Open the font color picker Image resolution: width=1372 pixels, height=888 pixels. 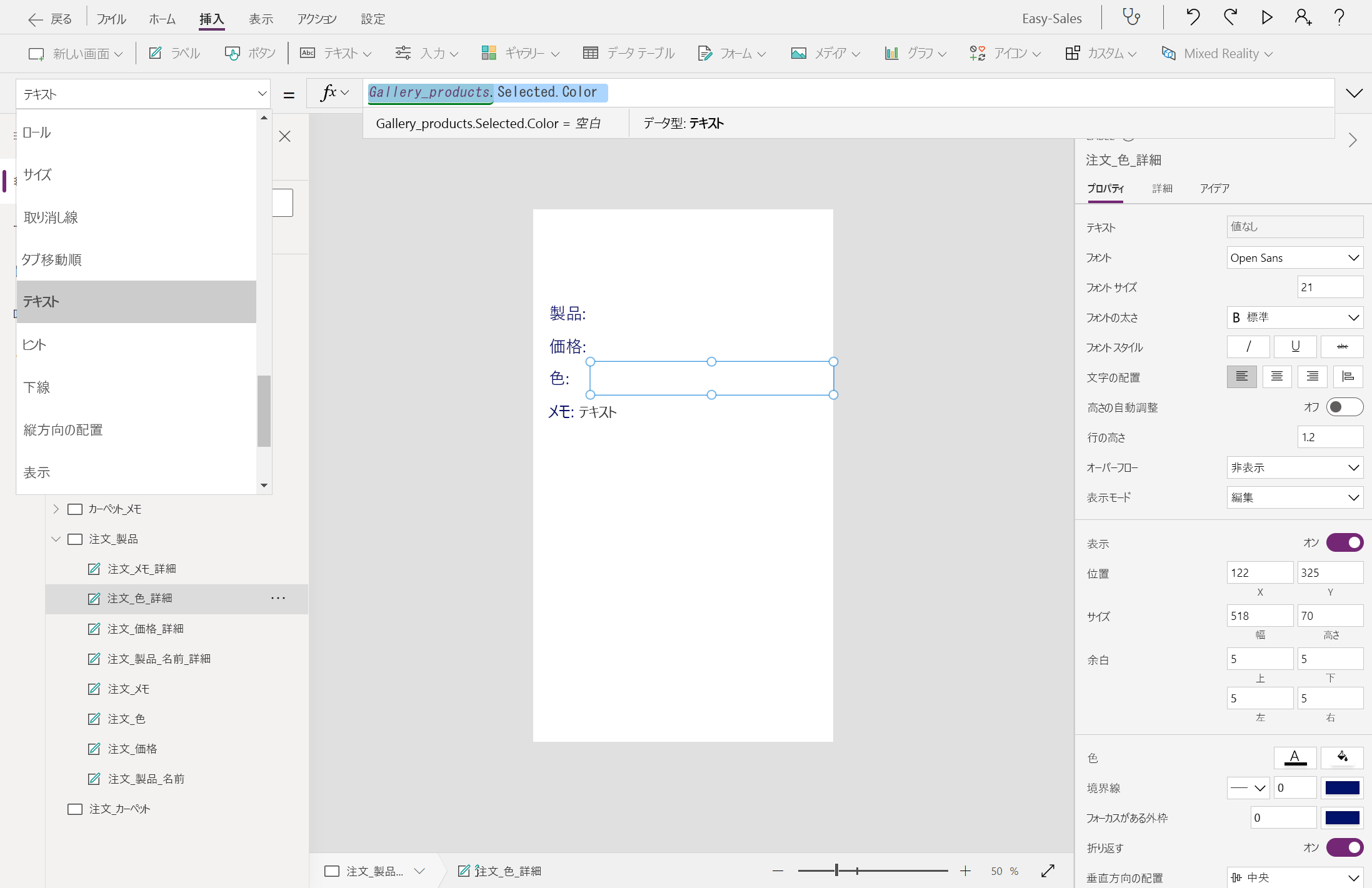pyautogui.click(x=1295, y=757)
